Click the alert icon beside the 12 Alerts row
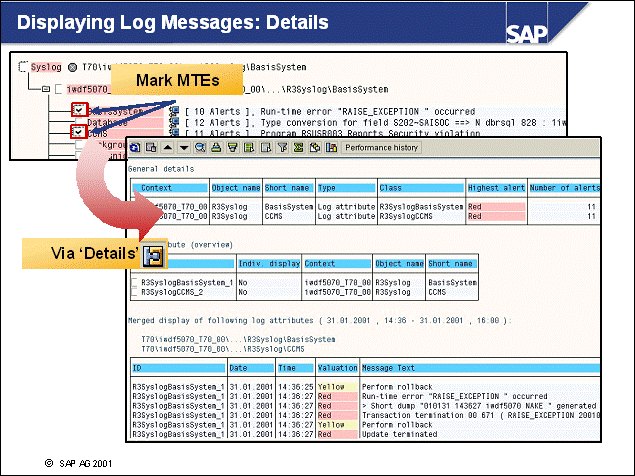This screenshot has width=635, height=476. click(x=174, y=120)
